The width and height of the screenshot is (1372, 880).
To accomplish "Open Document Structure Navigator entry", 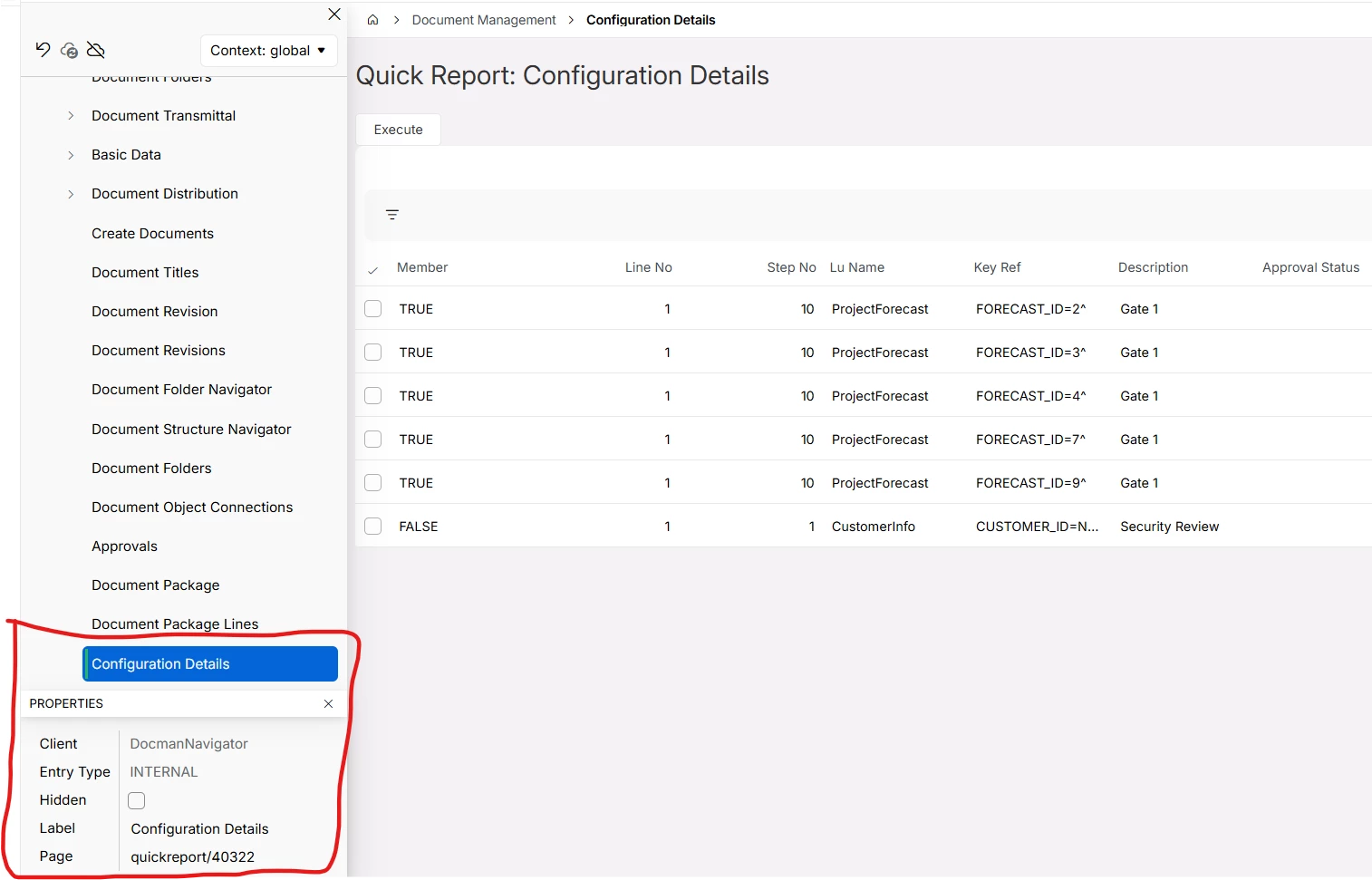I will pyautogui.click(x=191, y=430).
